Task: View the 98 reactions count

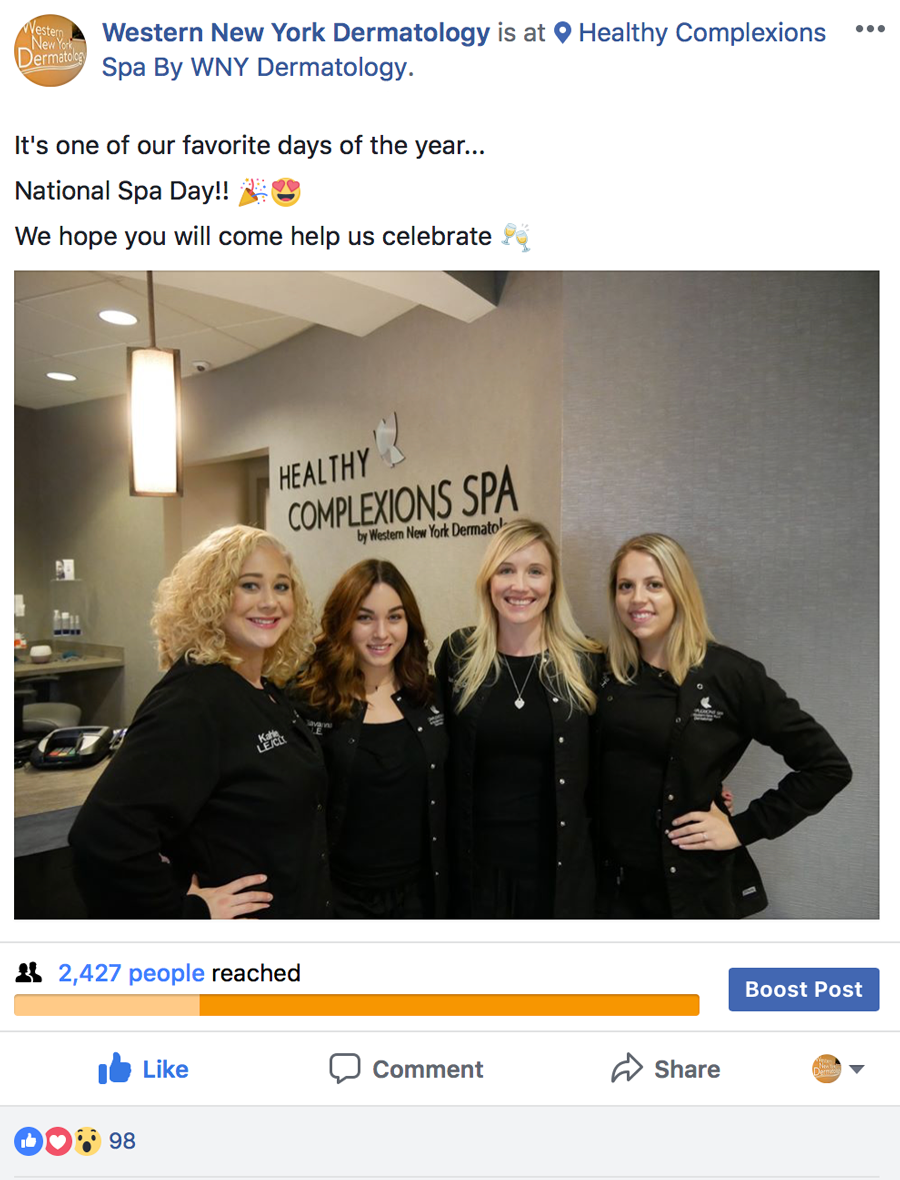Action: pyautogui.click(x=122, y=1141)
